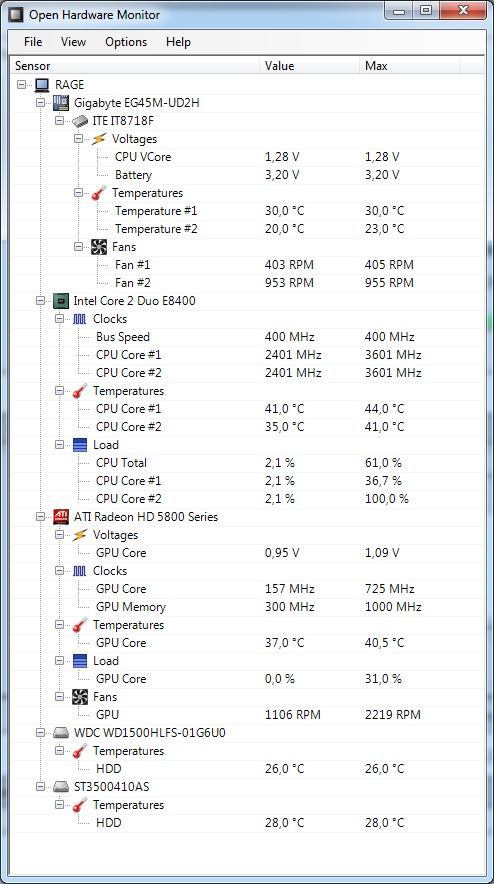Open the Options menu
Image resolution: width=494 pixels, height=884 pixels.
126,42
